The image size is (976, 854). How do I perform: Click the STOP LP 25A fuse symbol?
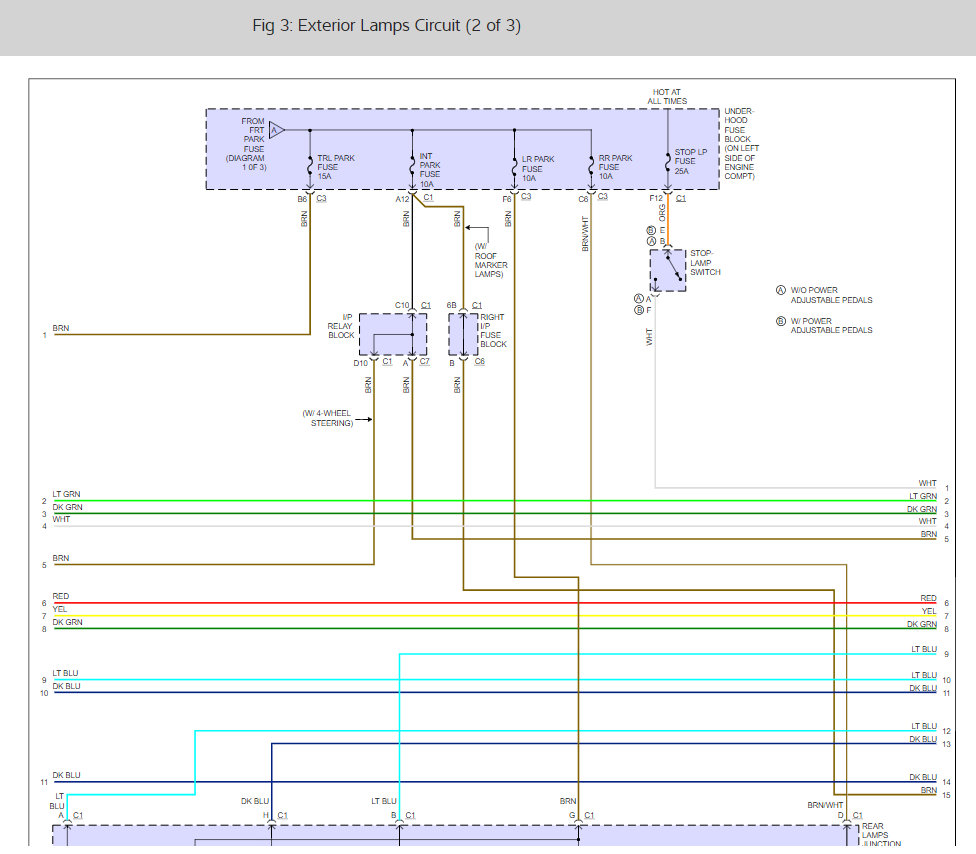667,163
